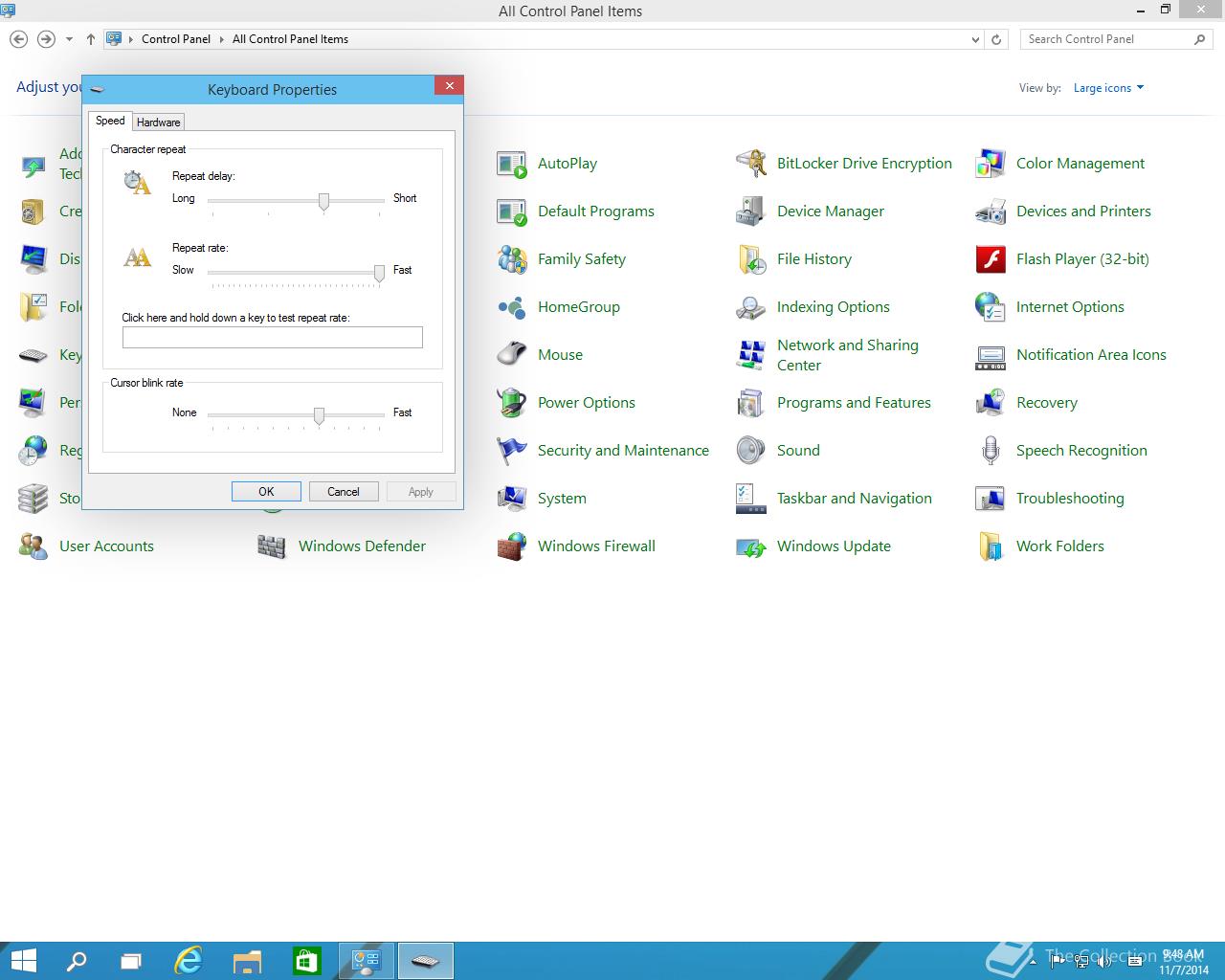Image resolution: width=1225 pixels, height=980 pixels.
Task: Open the User Accounts icon
Action: coord(33,546)
